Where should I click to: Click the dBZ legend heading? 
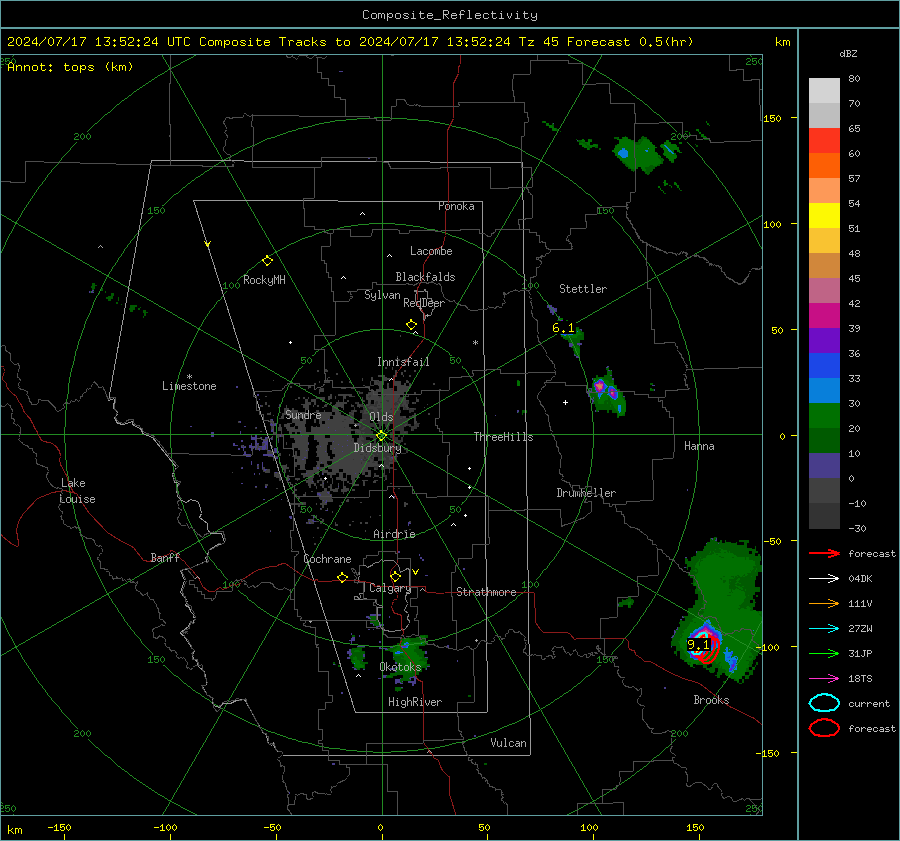[848, 54]
